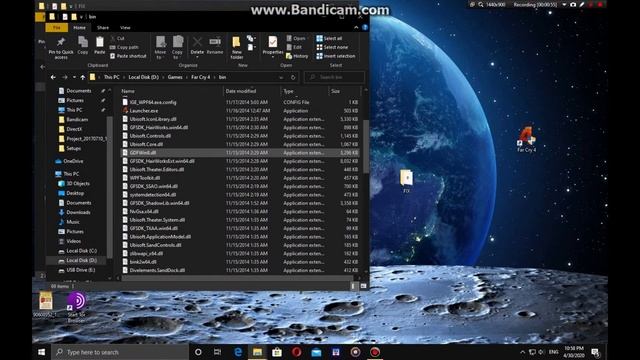The image size is (640, 360).
Task: Click Cut in the Clipboard group
Action: 117,38
